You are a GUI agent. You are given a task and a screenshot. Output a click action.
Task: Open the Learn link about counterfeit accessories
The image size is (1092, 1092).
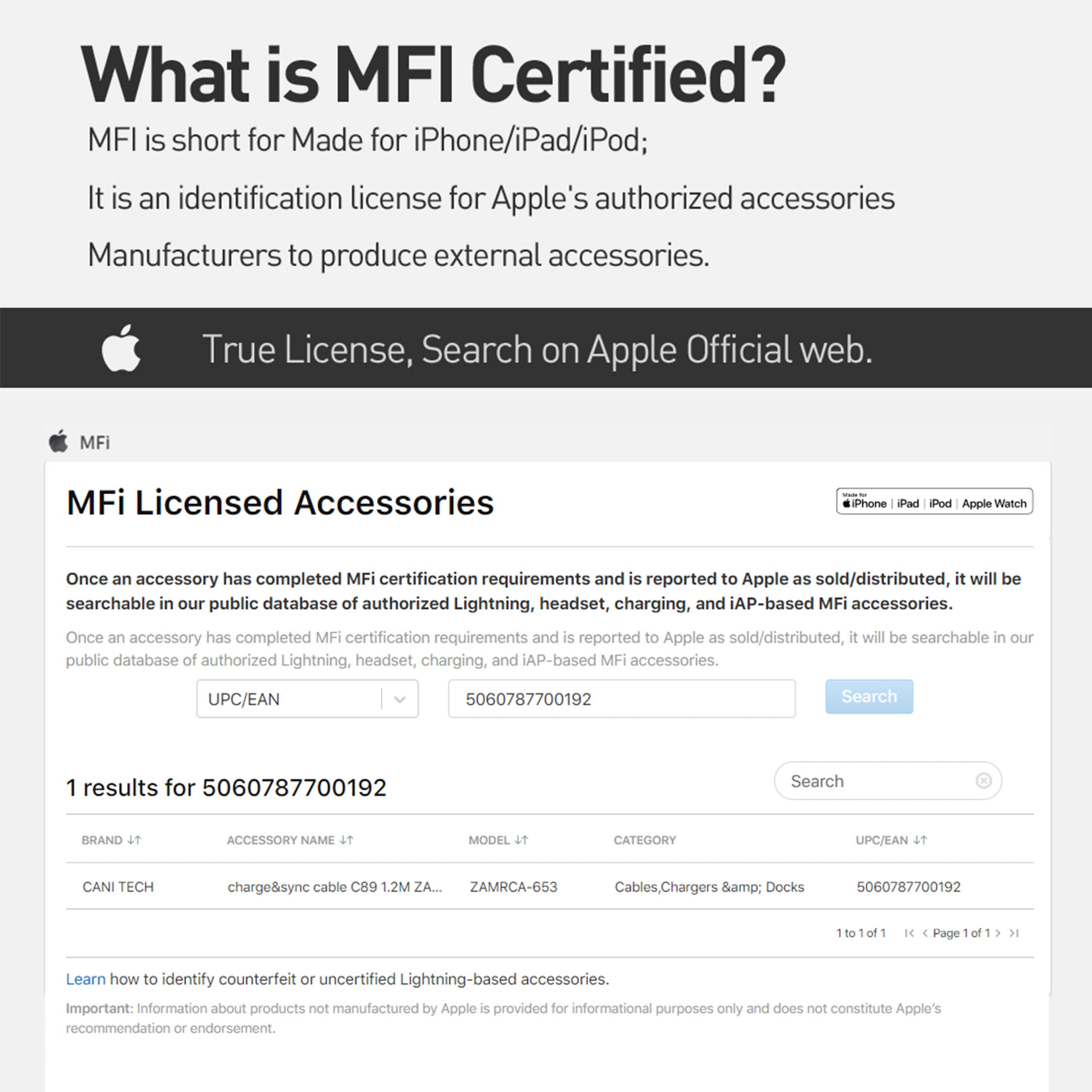click(x=85, y=979)
